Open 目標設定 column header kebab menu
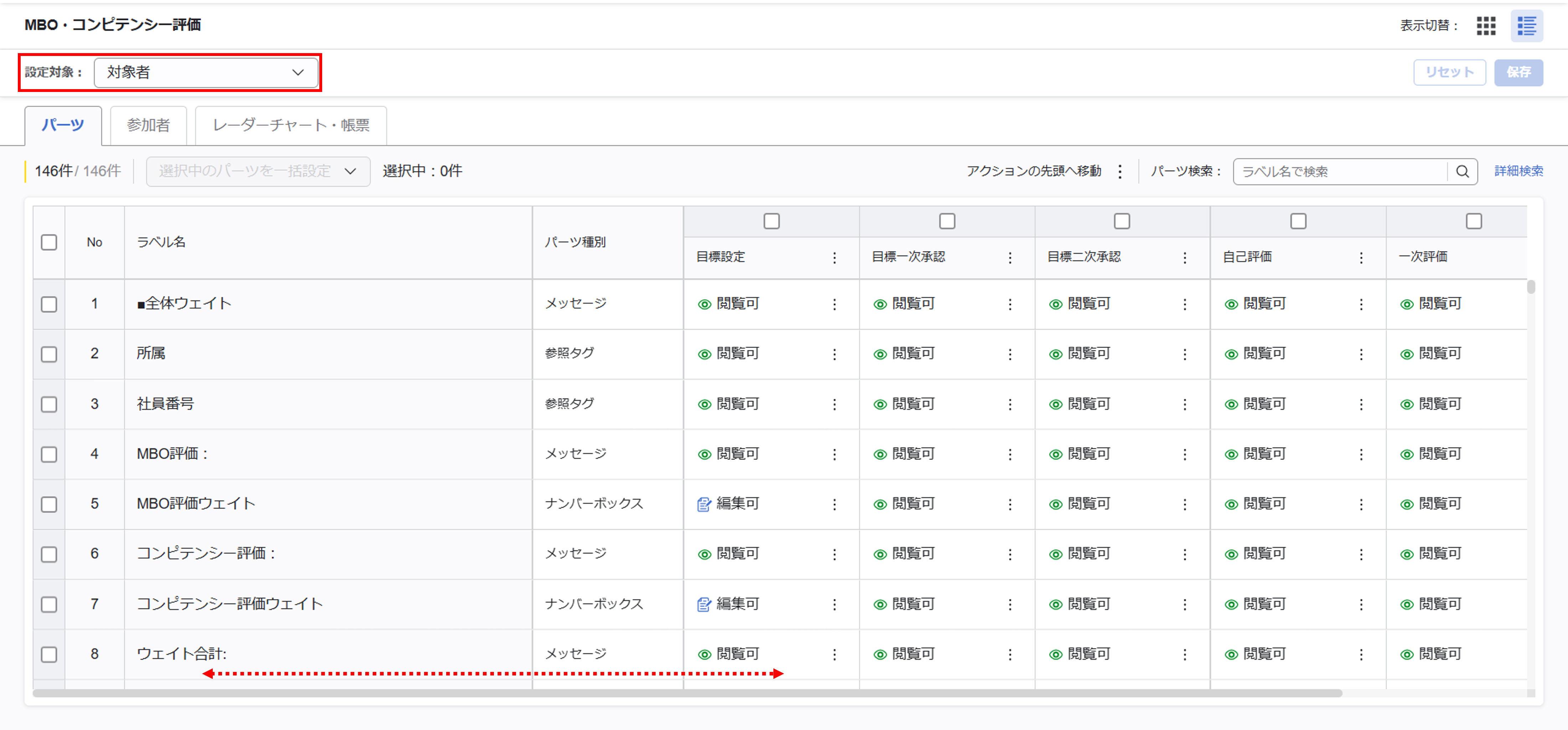Viewport: 1568px width, 730px height. coord(834,258)
